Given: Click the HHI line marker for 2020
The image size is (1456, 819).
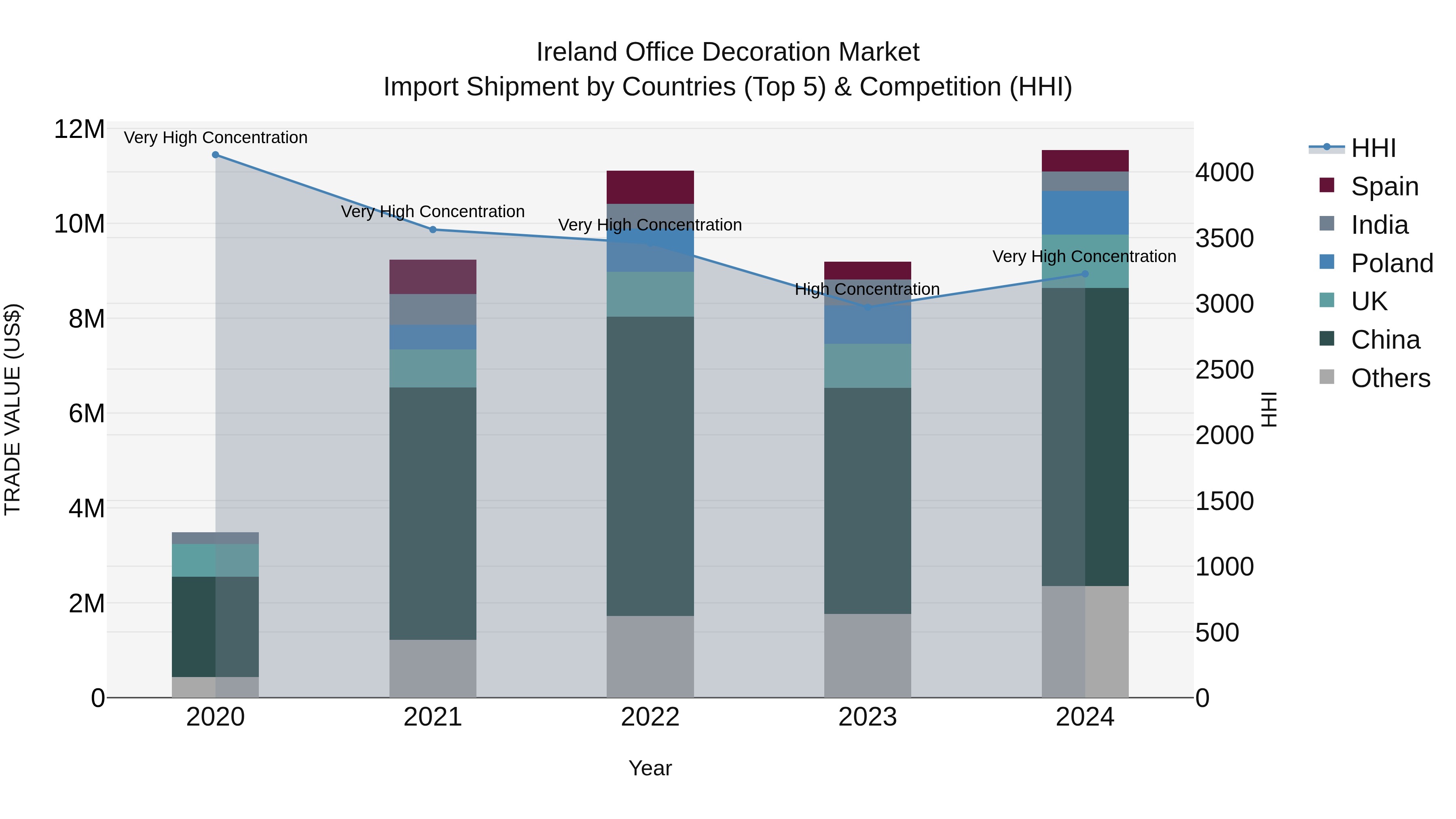Looking at the screenshot, I should [x=215, y=155].
